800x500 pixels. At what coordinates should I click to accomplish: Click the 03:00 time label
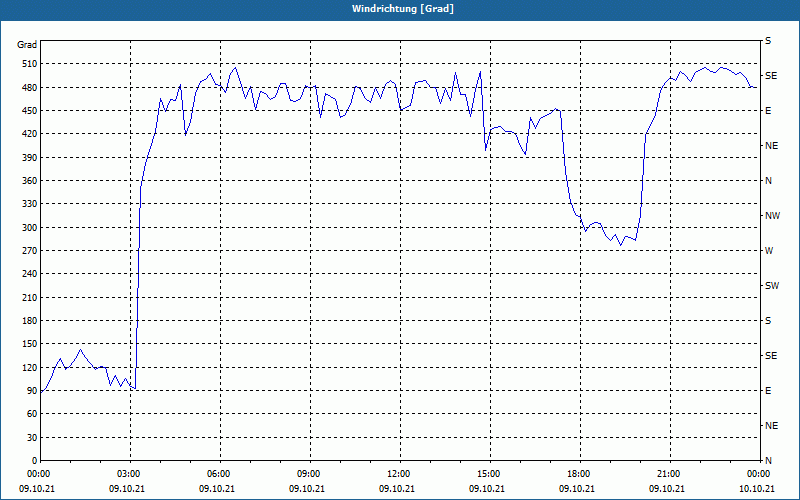(127, 474)
